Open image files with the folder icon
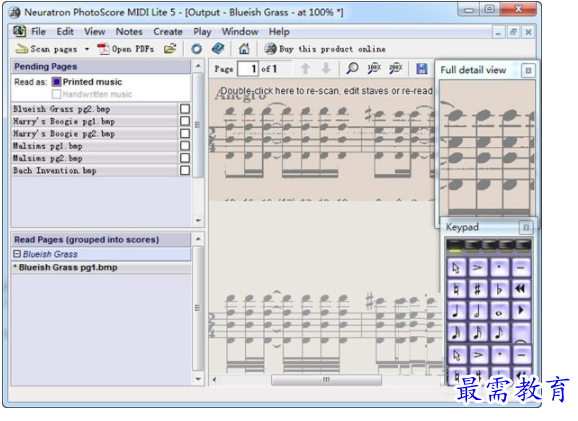Image resolution: width=578 pixels, height=421 pixels. 170,49
